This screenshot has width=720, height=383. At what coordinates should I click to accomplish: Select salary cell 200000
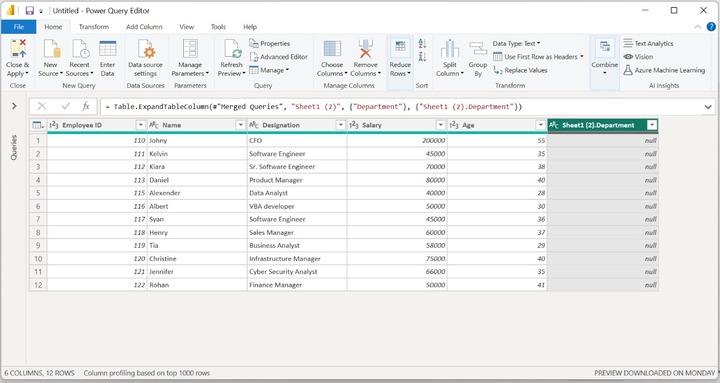point(397,141)
